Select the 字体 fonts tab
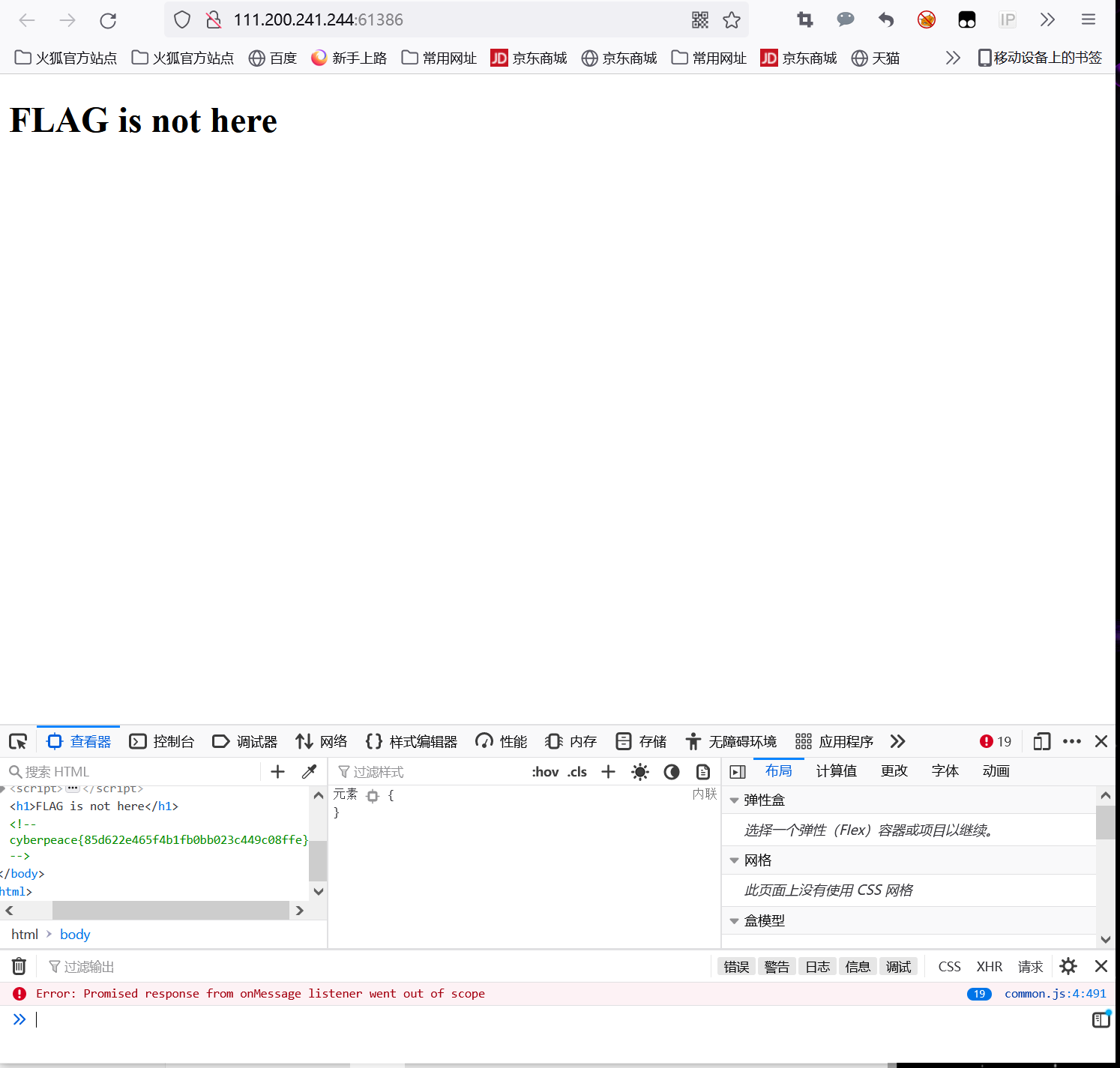1120x1068 pixels. pos(945,771)
